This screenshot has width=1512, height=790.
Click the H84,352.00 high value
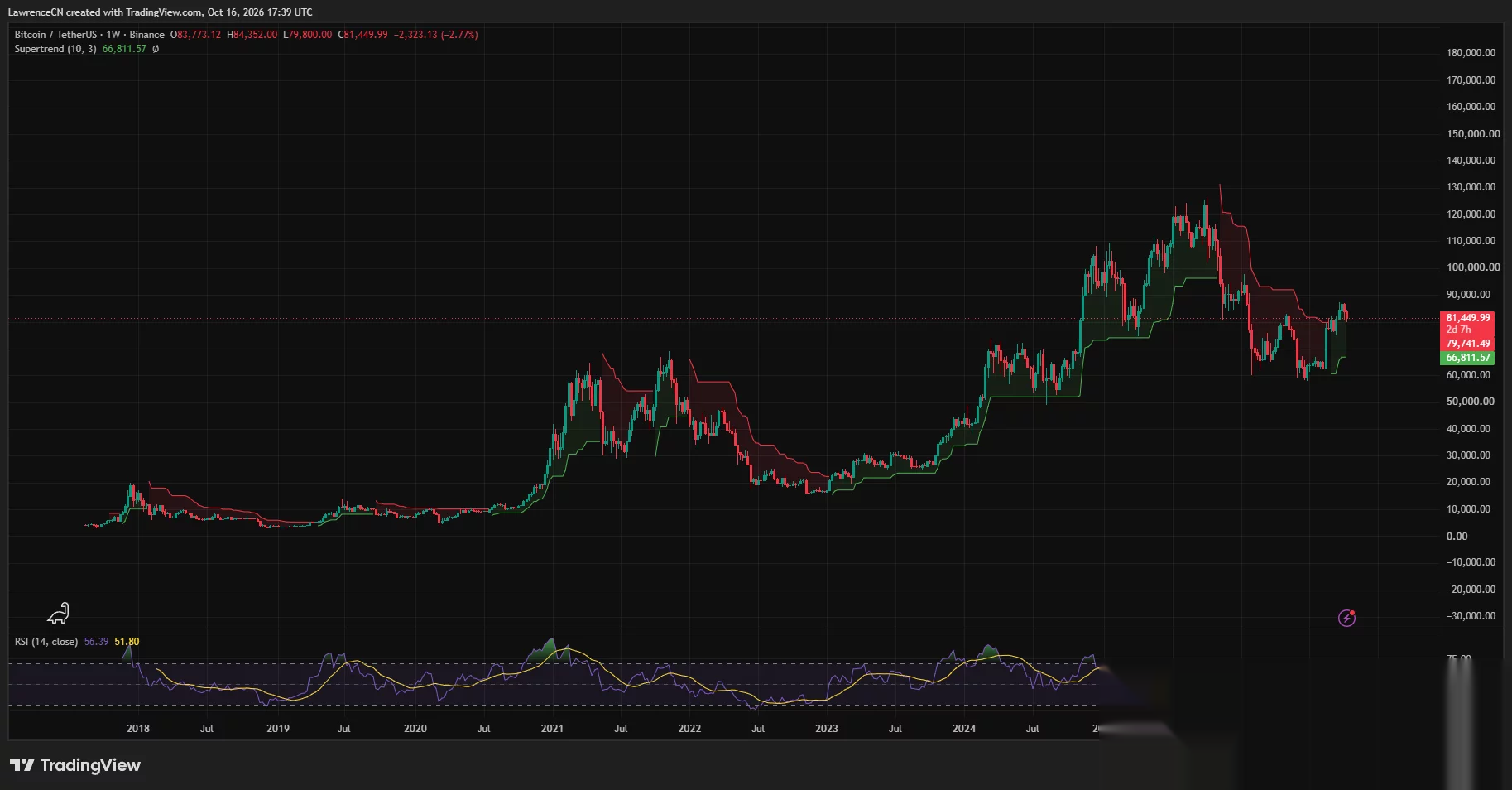252,35
